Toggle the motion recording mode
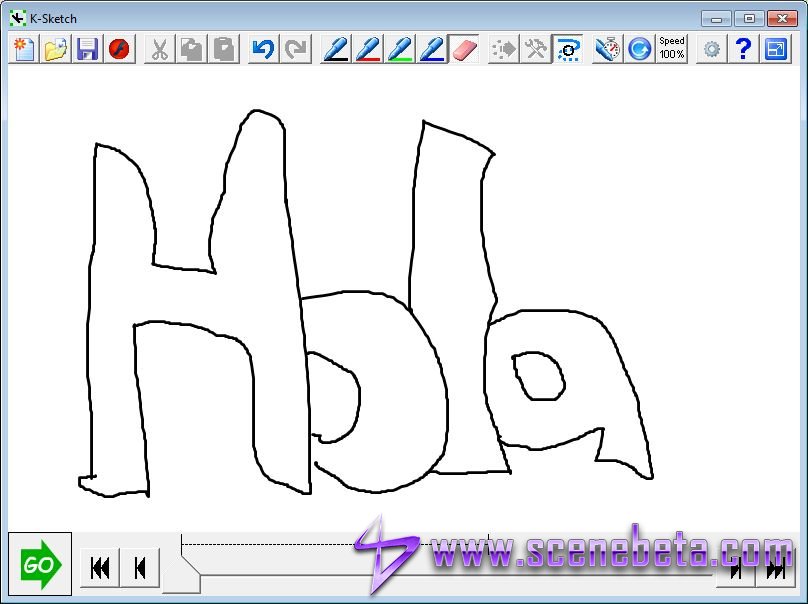 pyautogui.click(x=569, y=48)
